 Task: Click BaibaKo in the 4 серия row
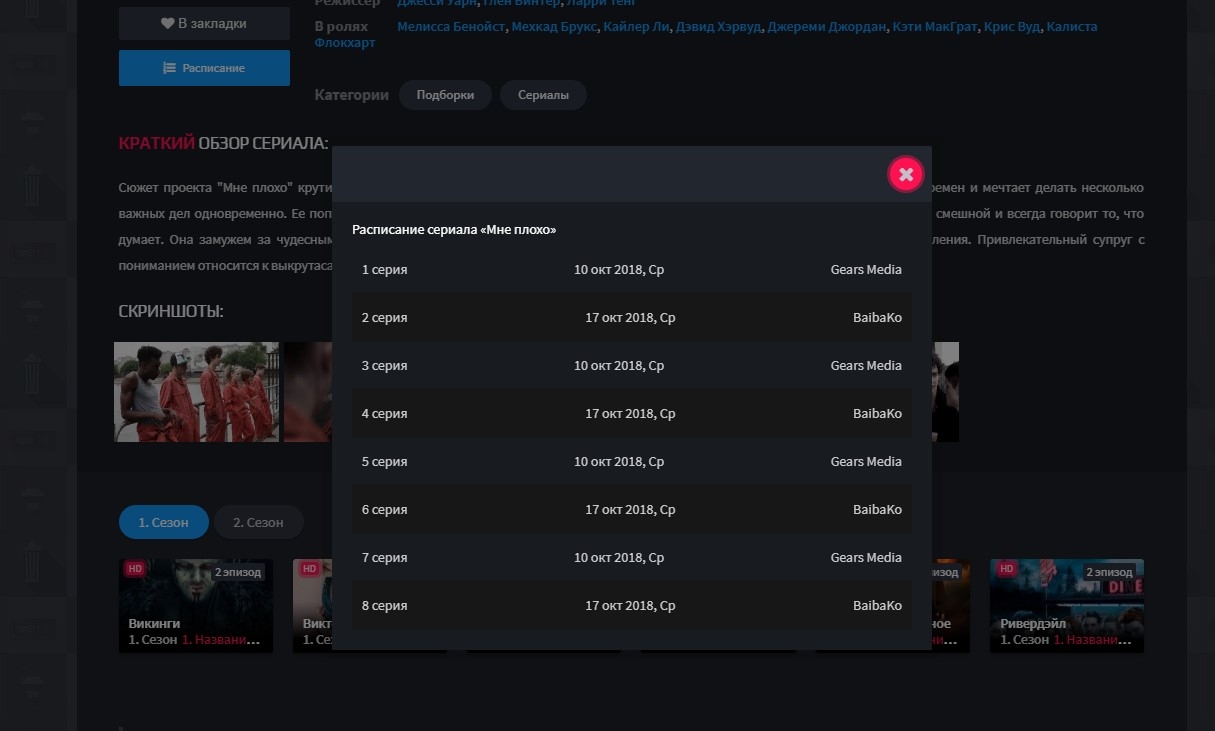877,414
